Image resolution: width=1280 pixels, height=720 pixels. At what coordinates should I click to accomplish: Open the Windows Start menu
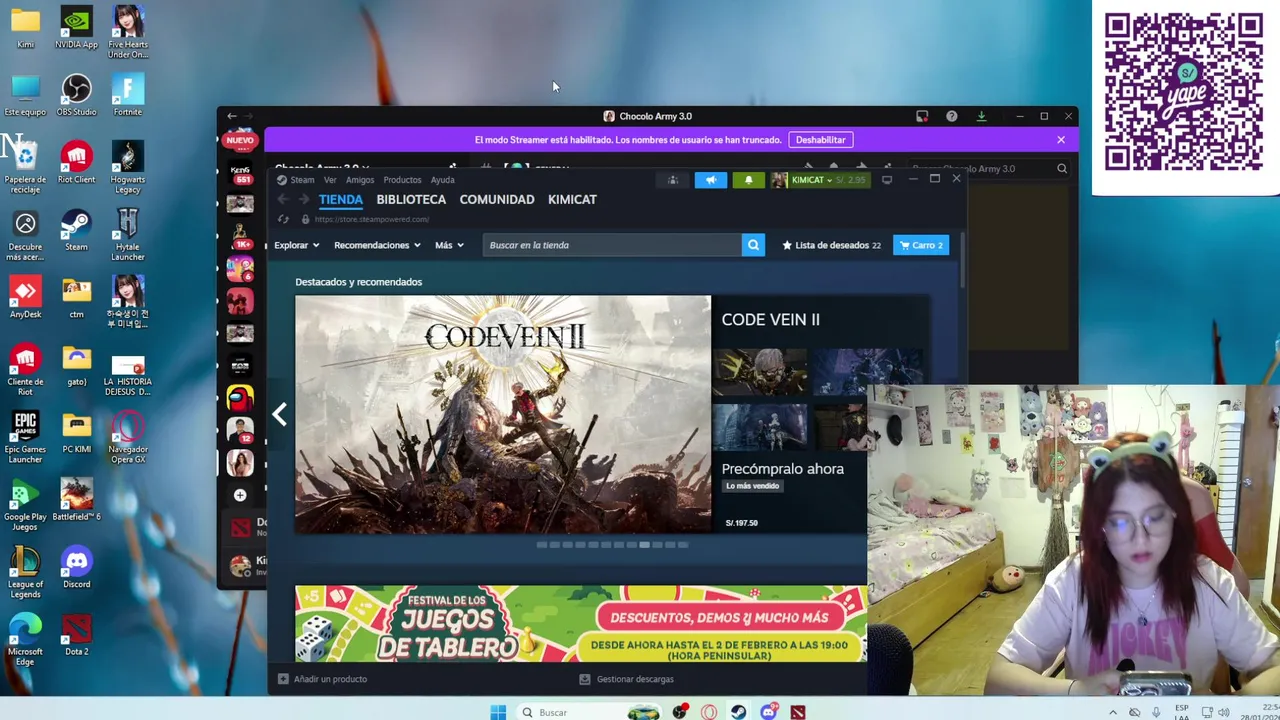coord(498,712)
